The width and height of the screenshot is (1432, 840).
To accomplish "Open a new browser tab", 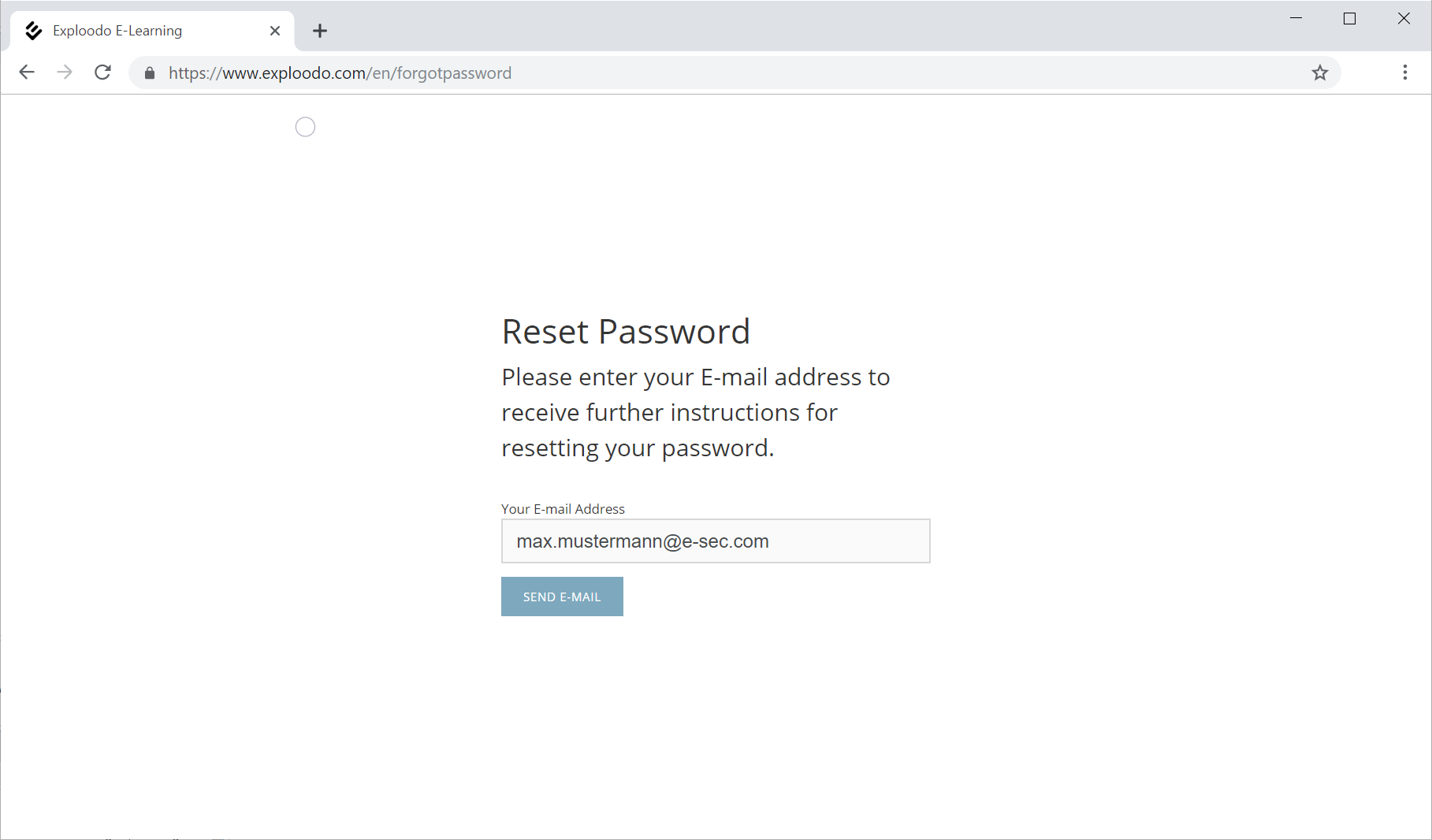I will coord(319,31).
